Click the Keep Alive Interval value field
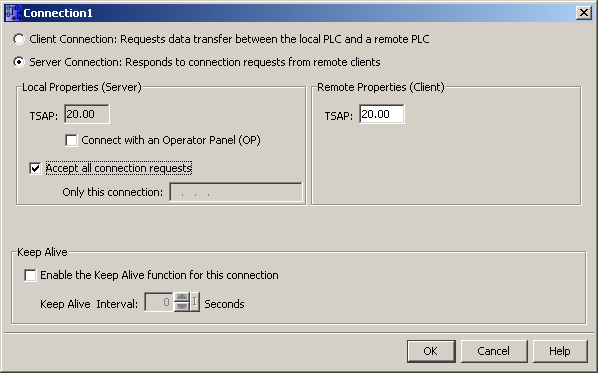Screen dimensions: 598x373 [x=159, y=302]
